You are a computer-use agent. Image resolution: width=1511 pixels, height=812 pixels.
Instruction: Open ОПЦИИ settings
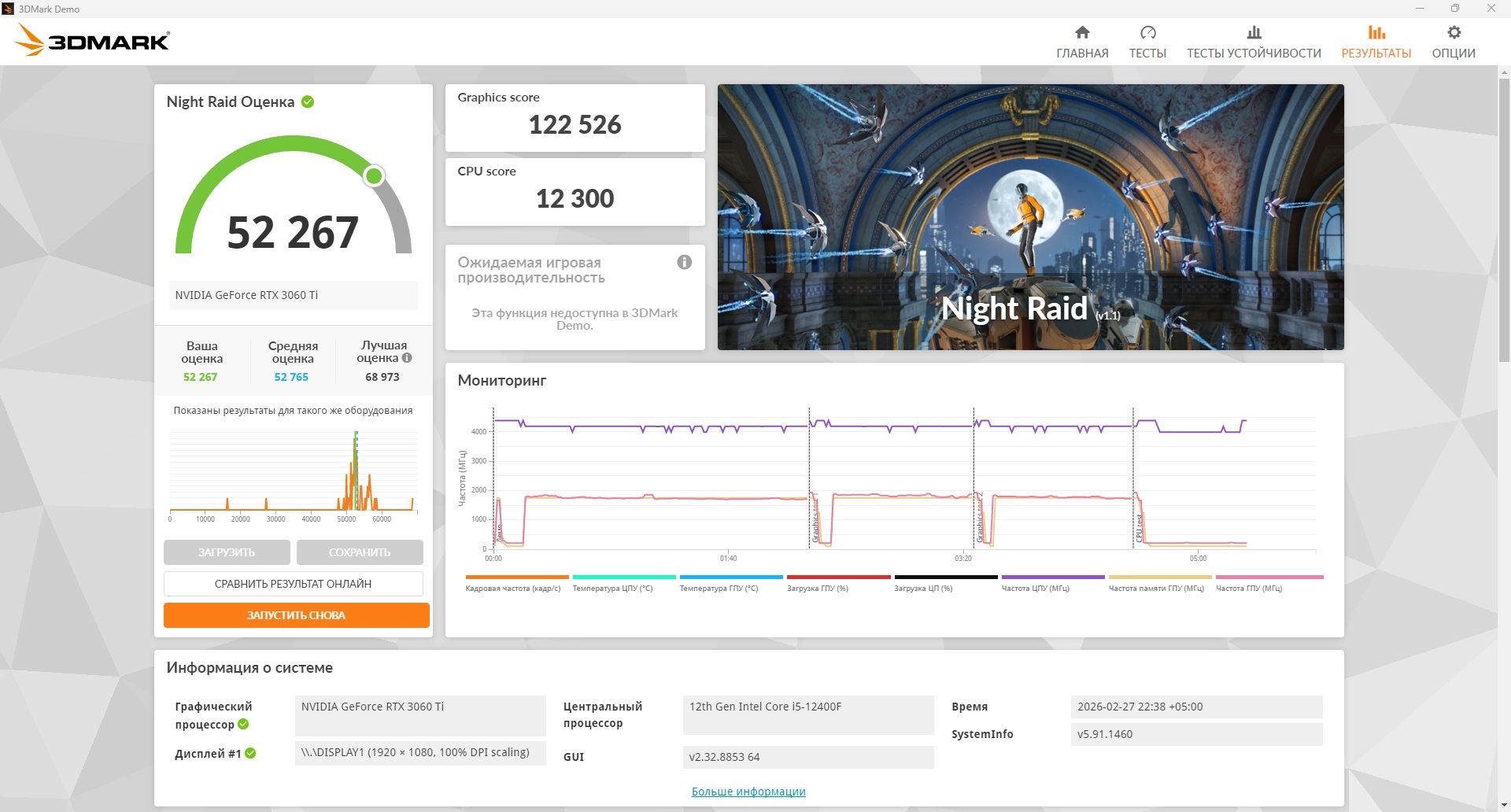pyautogui.click(x=1454, y=42)
